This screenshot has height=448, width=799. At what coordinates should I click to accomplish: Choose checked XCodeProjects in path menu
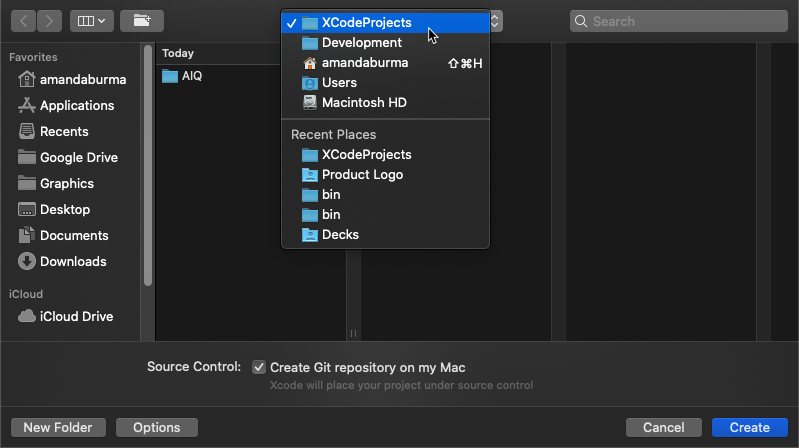tap(385, 22)
